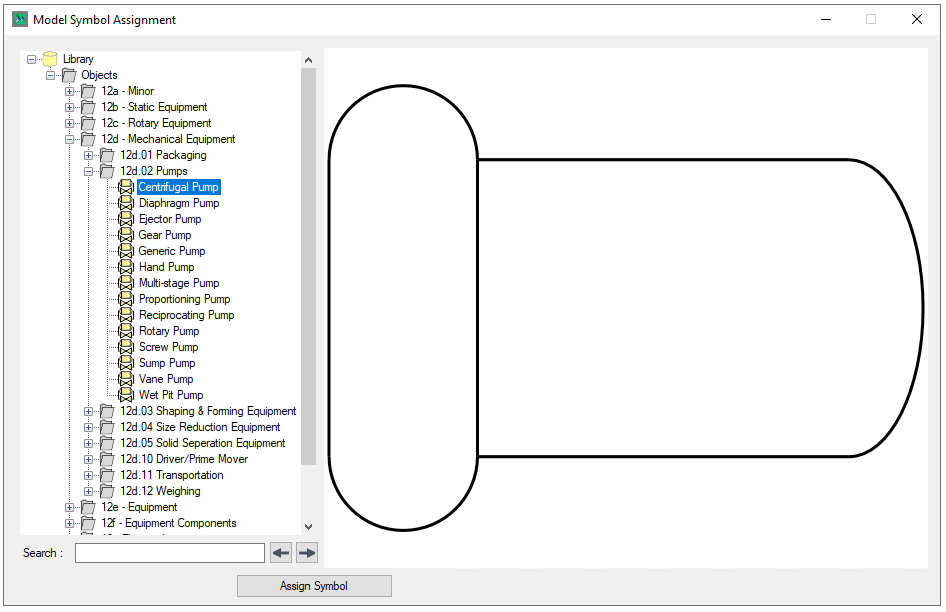Click the Diaphragm Pump symbol icon
Viewport: 946px width, 612px height.
126,203
